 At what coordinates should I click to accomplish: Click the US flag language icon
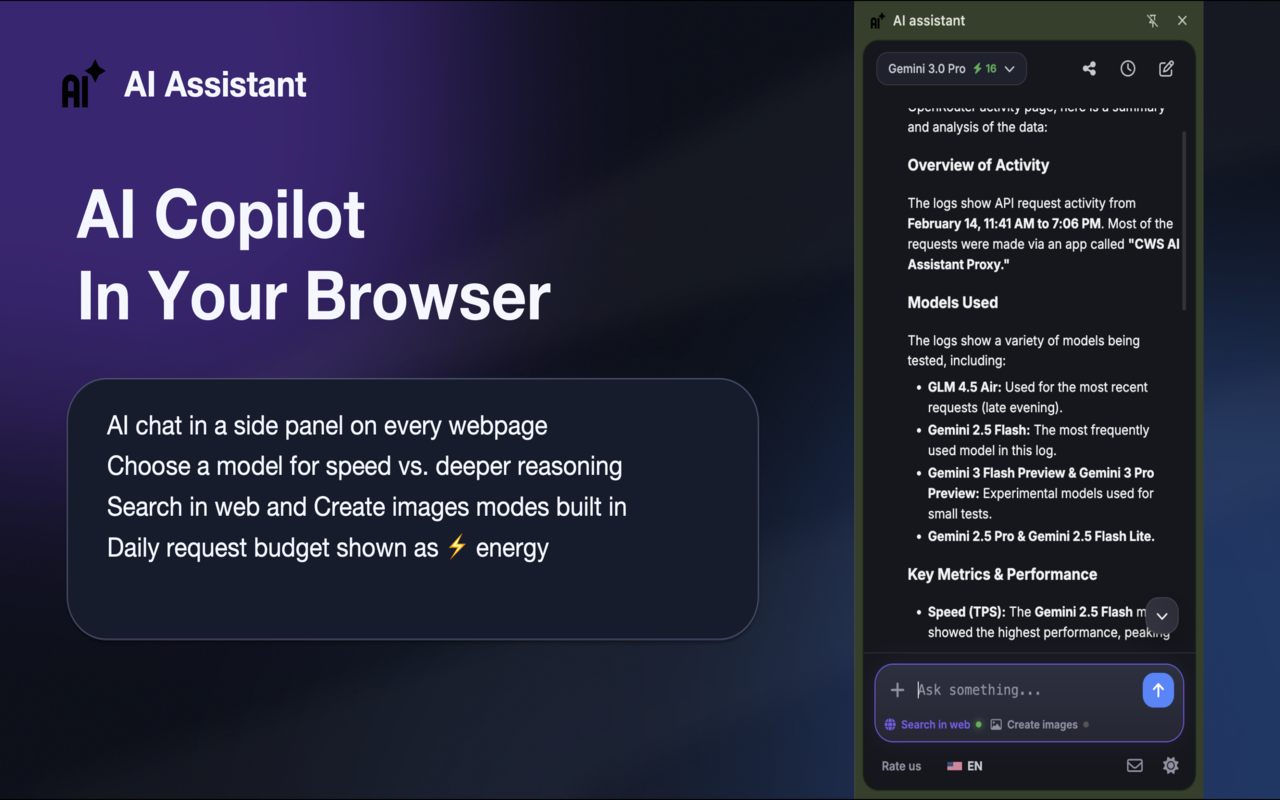(955, 766)
